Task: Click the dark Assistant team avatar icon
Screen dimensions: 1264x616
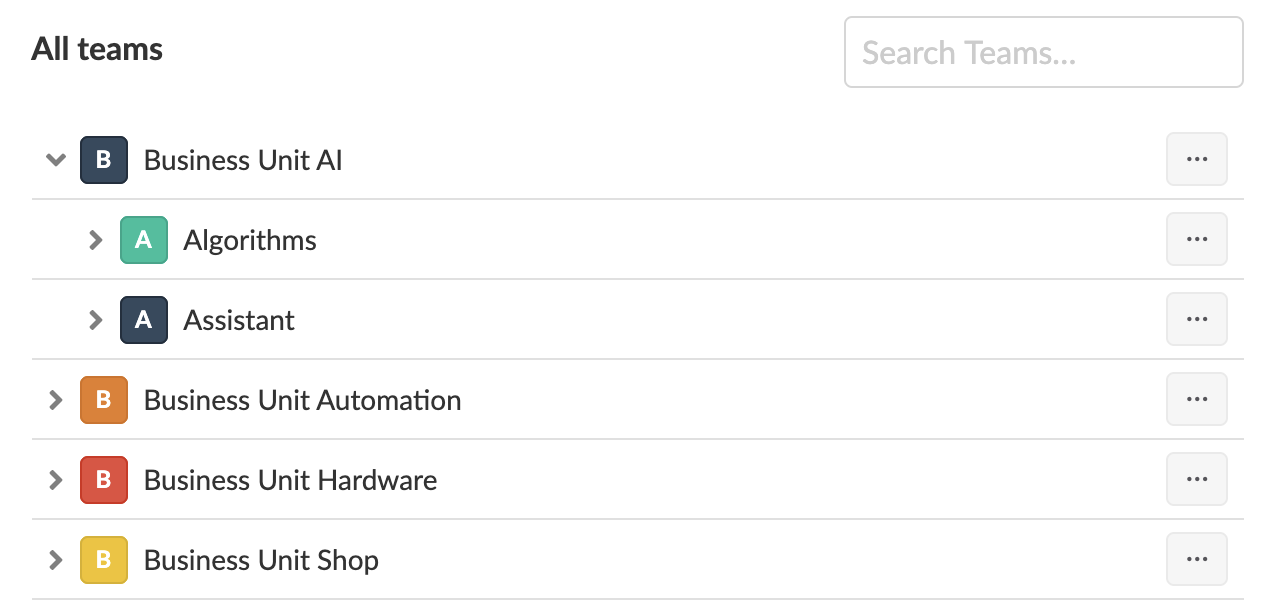Action: (144, 320)
